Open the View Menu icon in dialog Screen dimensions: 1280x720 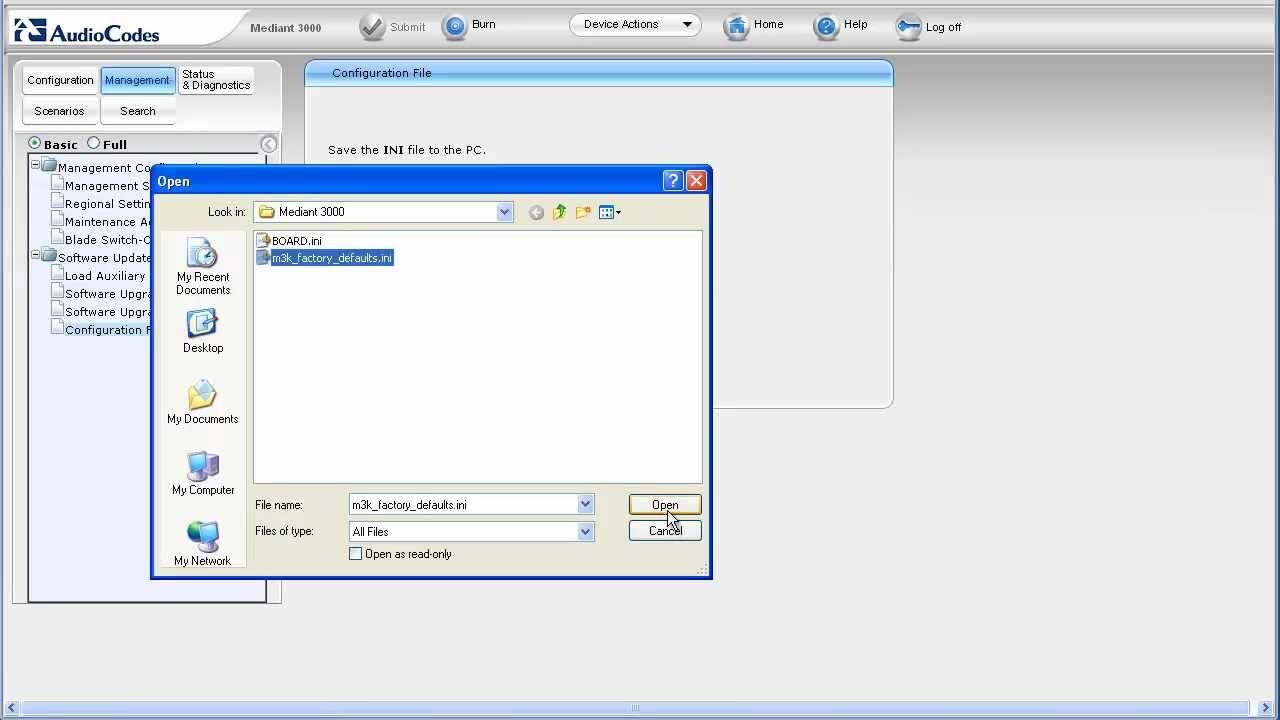tap(609, 212)
